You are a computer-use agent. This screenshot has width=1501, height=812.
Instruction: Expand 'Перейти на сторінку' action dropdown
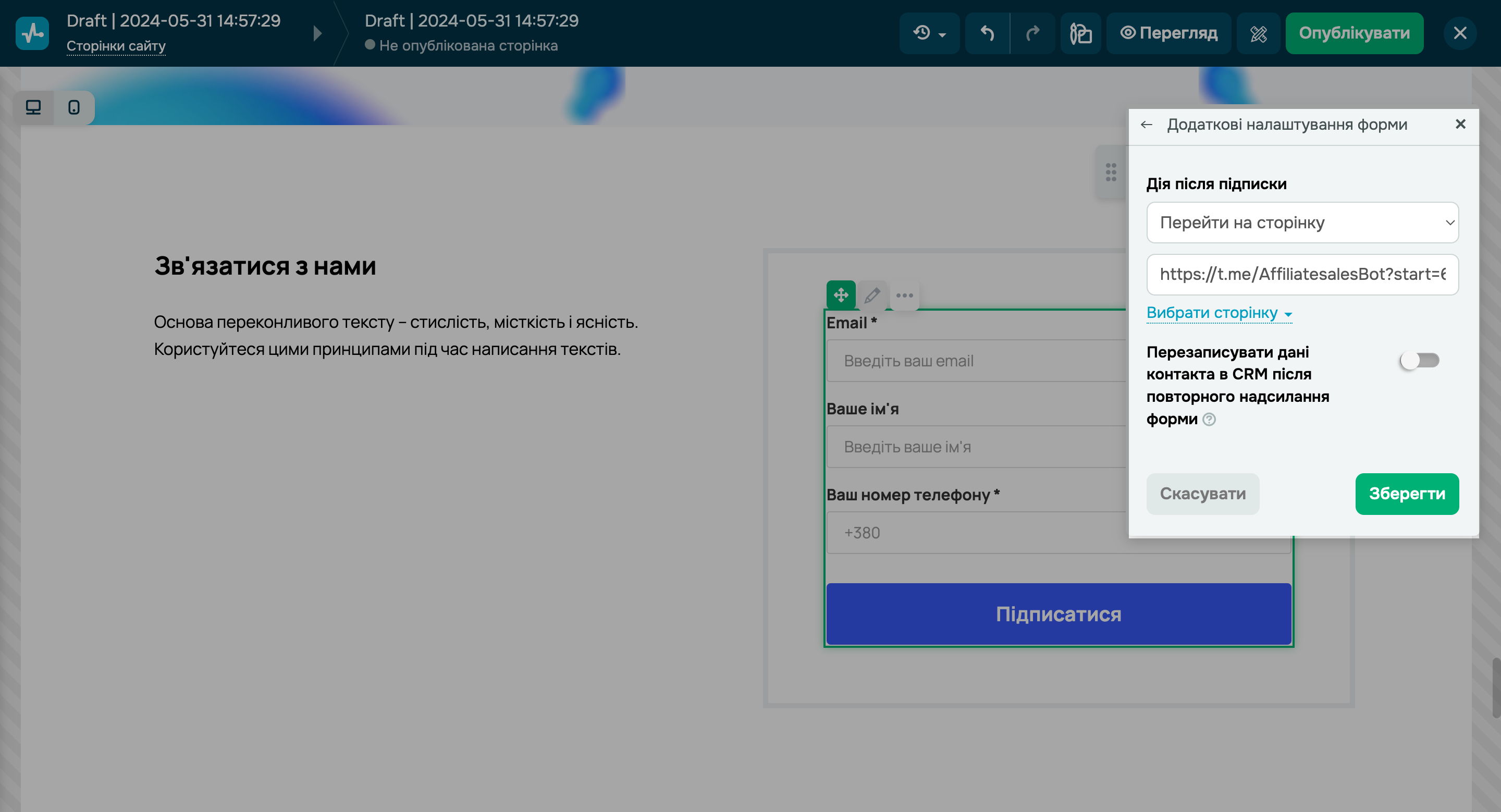click(x=1302, y=223)
